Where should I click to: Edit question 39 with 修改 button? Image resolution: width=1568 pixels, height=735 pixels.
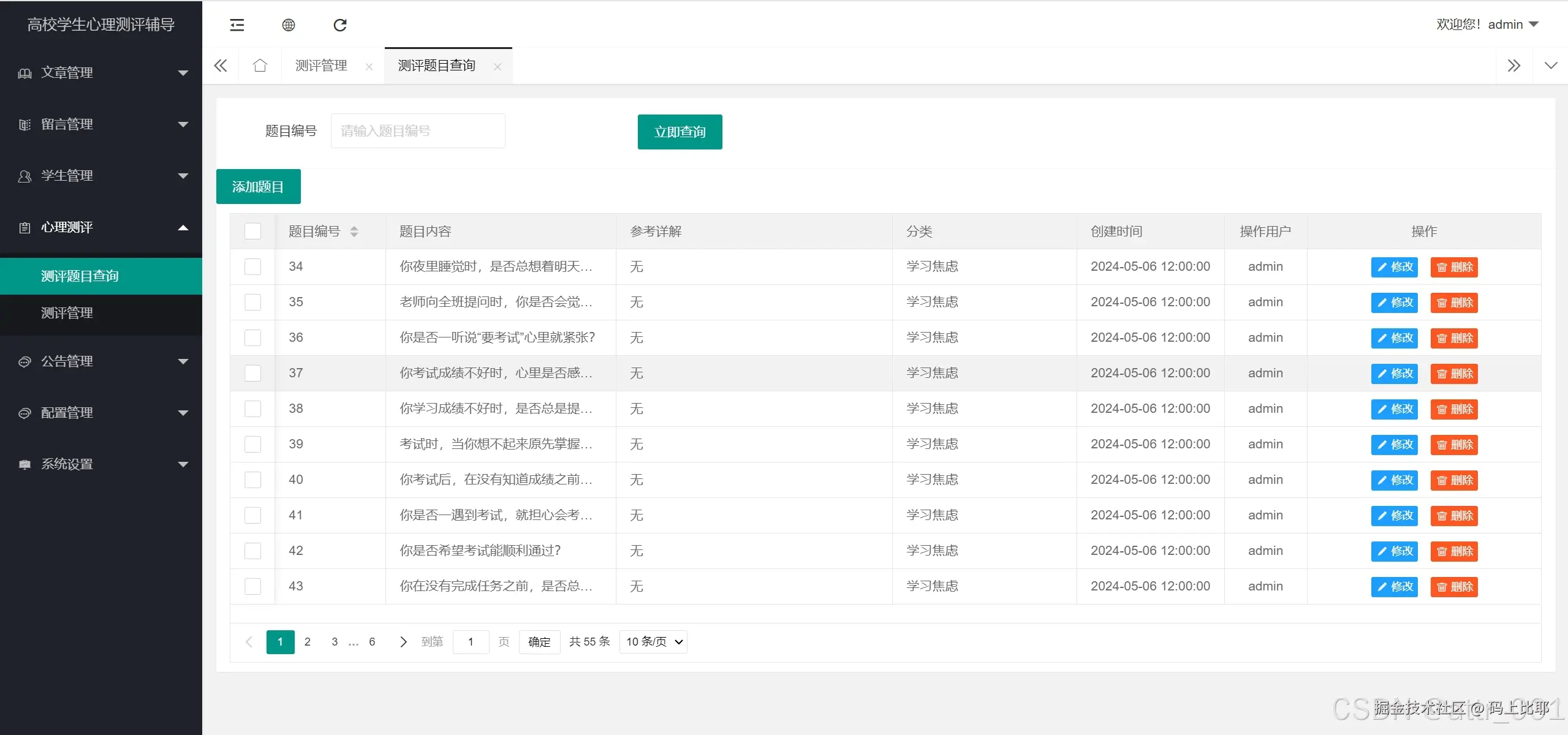1395,445
